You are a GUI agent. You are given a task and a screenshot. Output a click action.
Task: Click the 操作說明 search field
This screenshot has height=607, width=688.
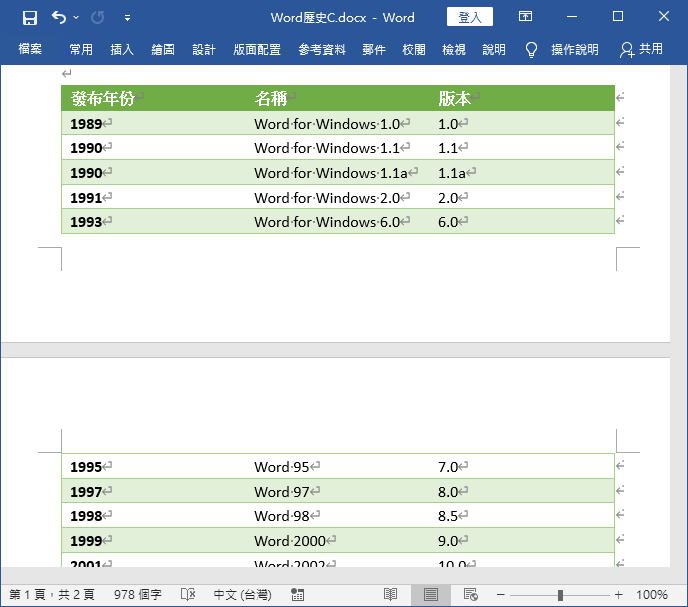pos(575,49)
